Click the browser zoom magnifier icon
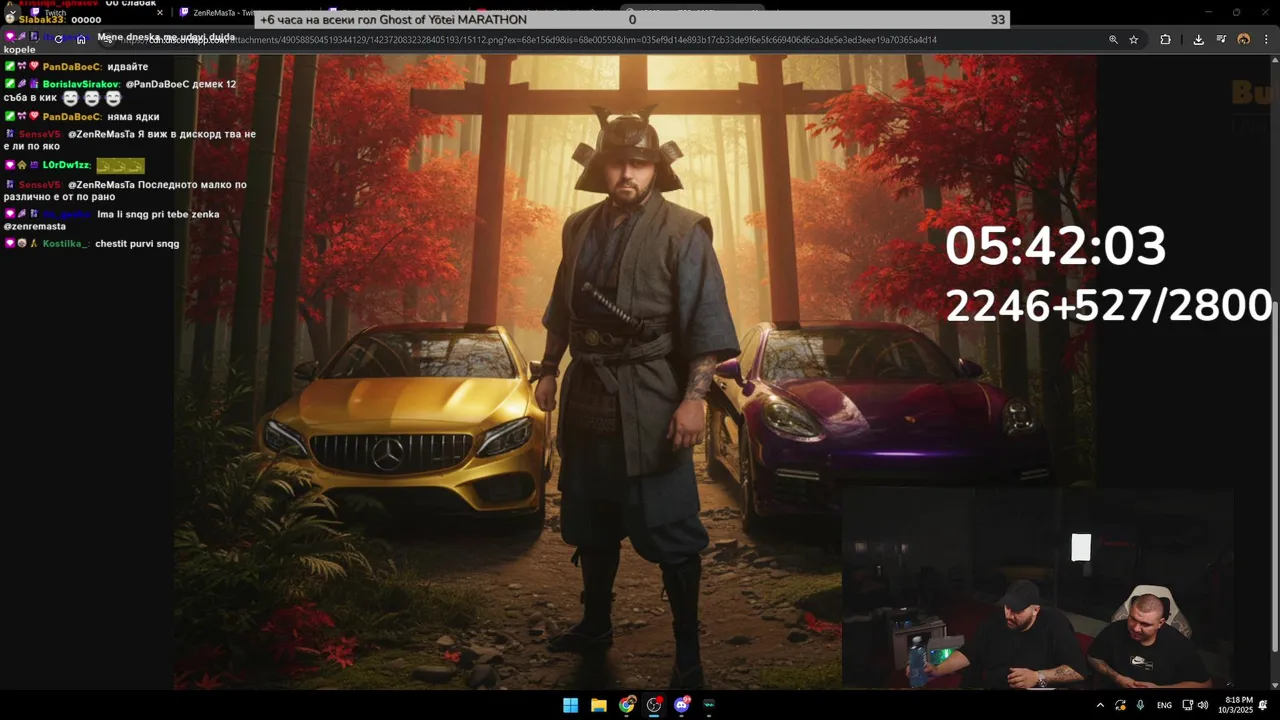Viewport: 1280px width, 720px height. coord(1113,40)
